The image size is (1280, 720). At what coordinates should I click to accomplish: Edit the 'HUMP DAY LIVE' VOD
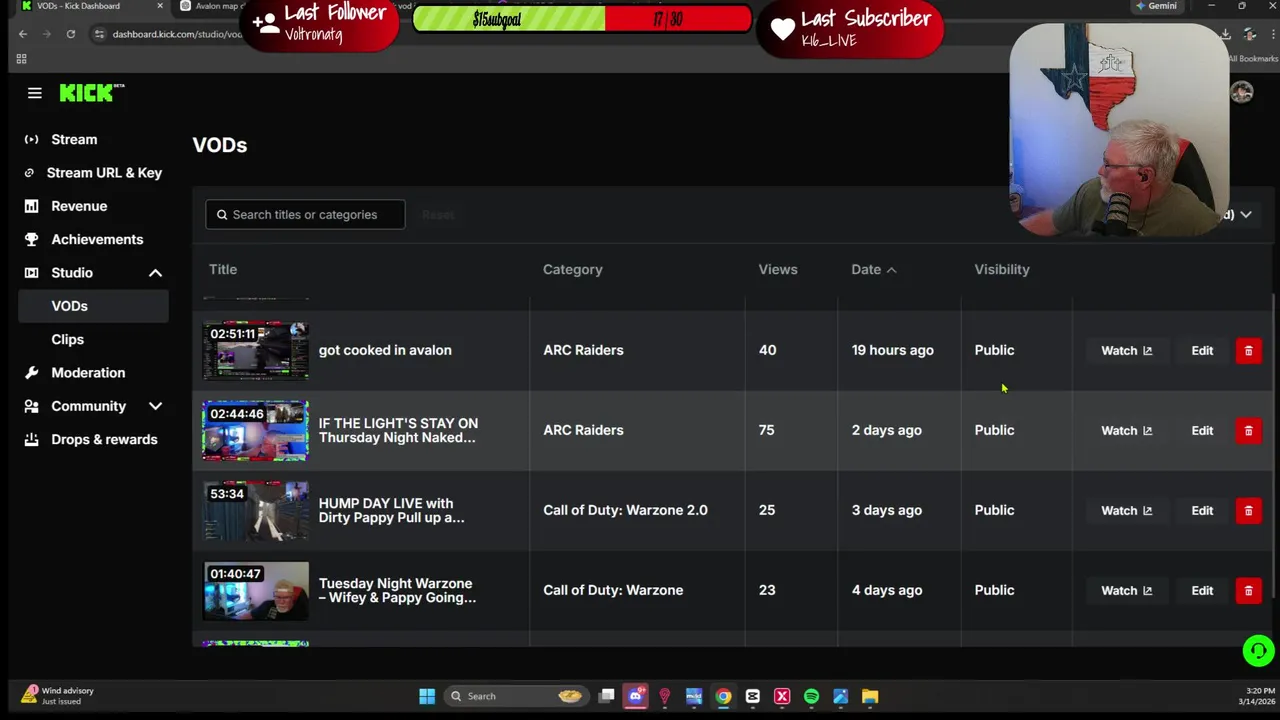(1202, 510)
